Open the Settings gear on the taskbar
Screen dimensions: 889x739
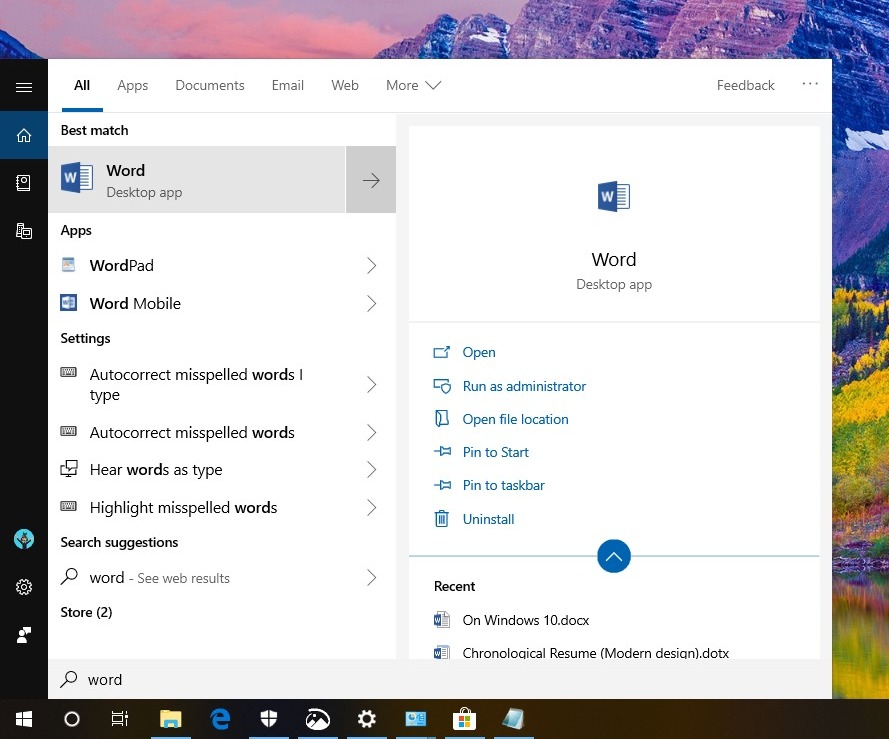click(367, 719)
